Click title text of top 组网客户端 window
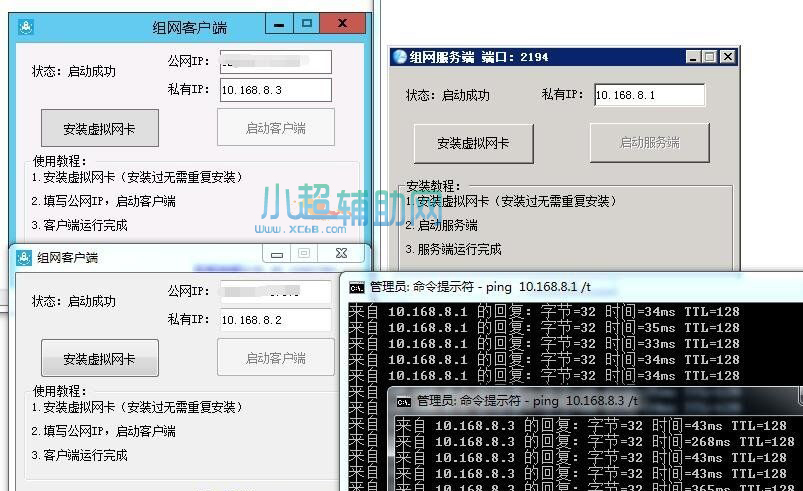 [189, 28]
